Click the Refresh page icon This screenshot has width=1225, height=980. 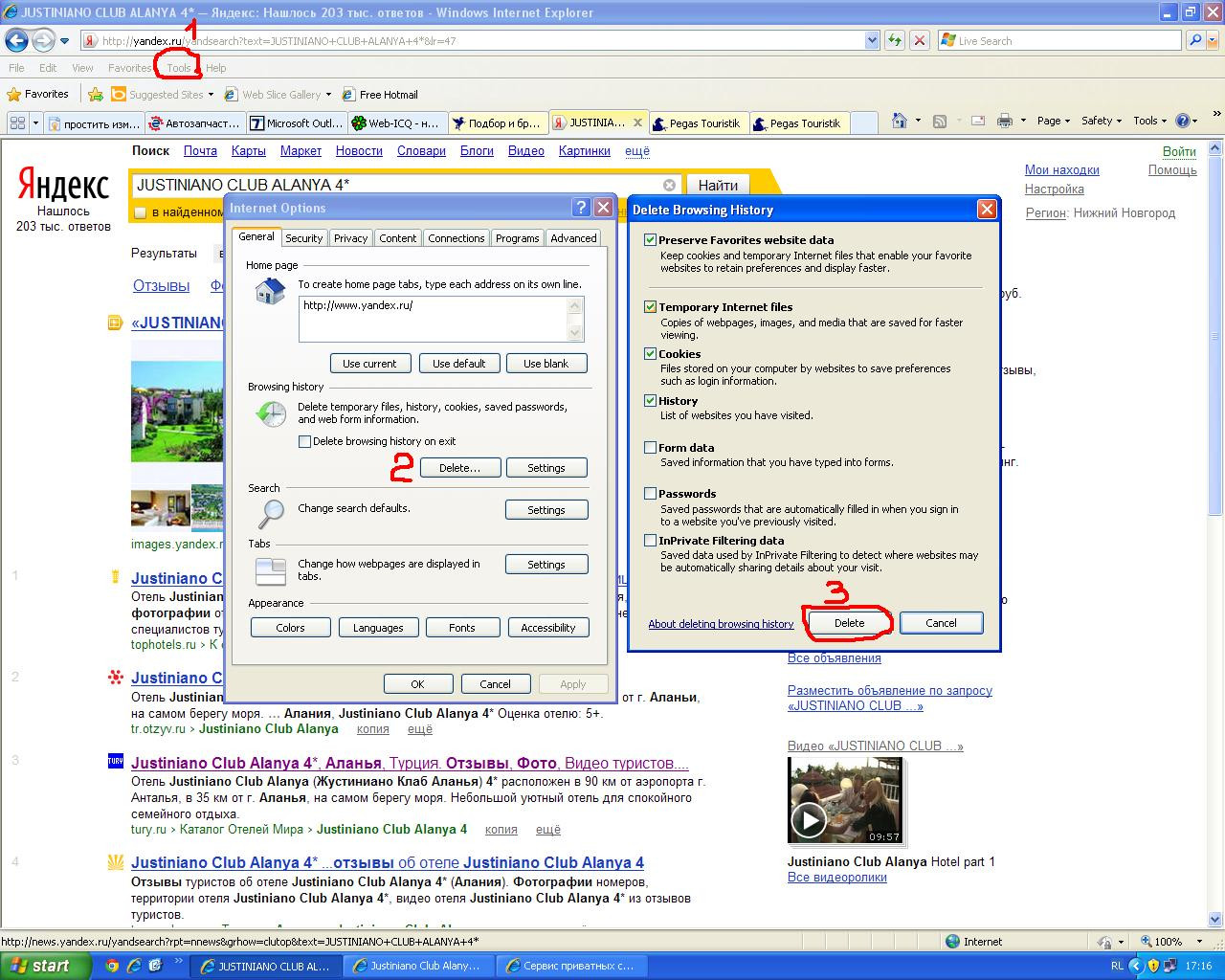click(x=895, y=40)
